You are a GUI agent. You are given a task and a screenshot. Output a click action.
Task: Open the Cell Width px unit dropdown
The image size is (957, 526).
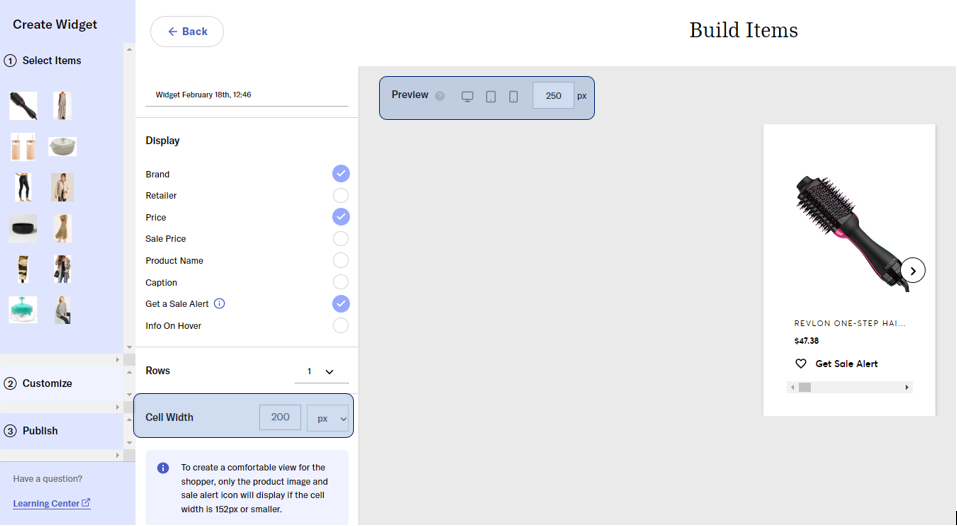[x=328, y=418]
